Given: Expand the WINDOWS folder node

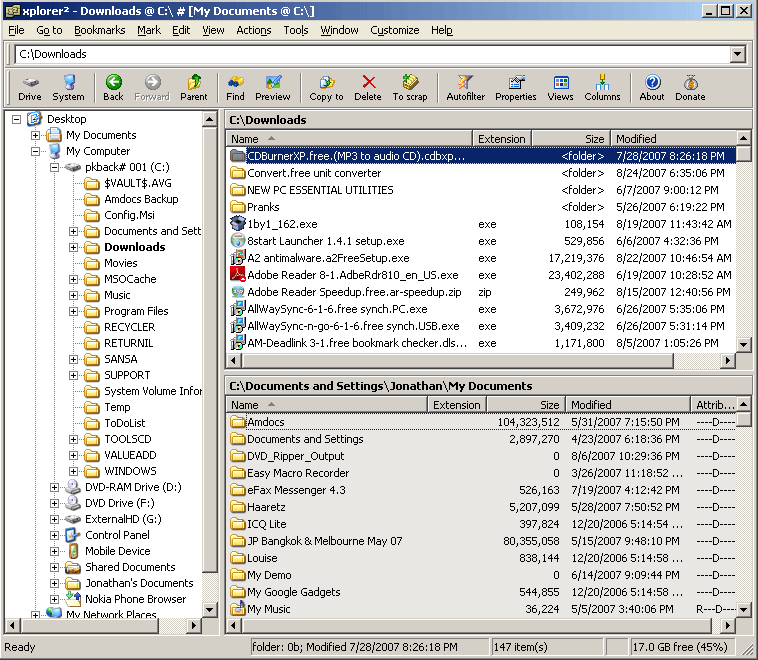Looking at the screenshot, I should (73, 471).
